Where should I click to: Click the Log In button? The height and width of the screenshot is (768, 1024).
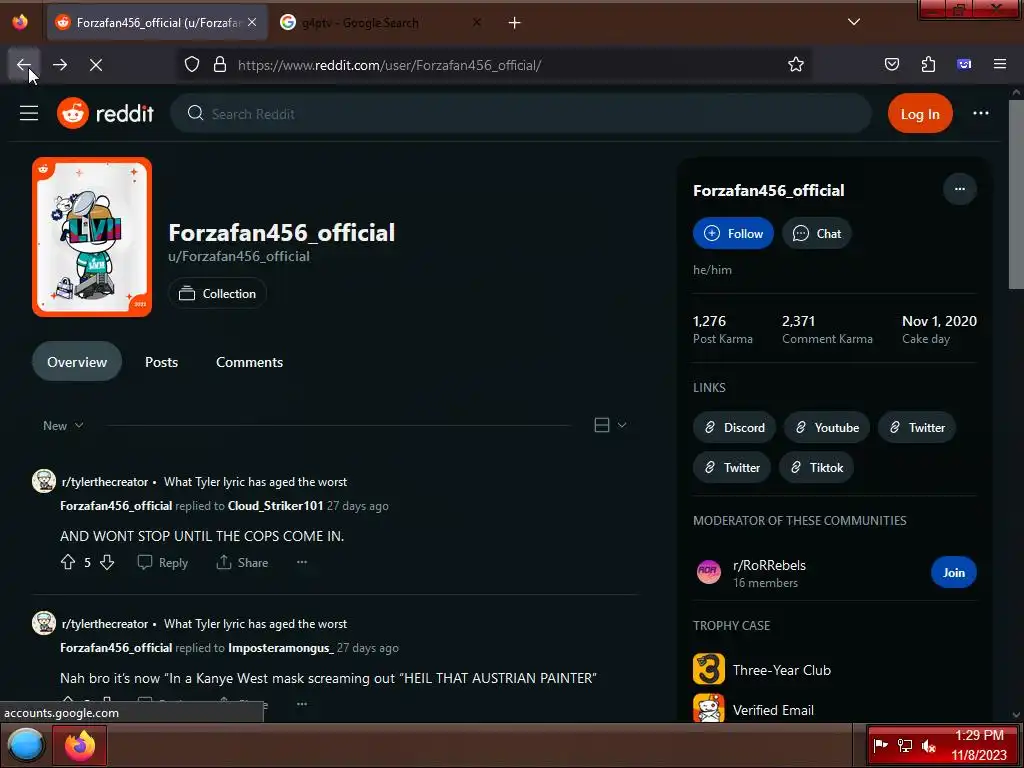920,114
